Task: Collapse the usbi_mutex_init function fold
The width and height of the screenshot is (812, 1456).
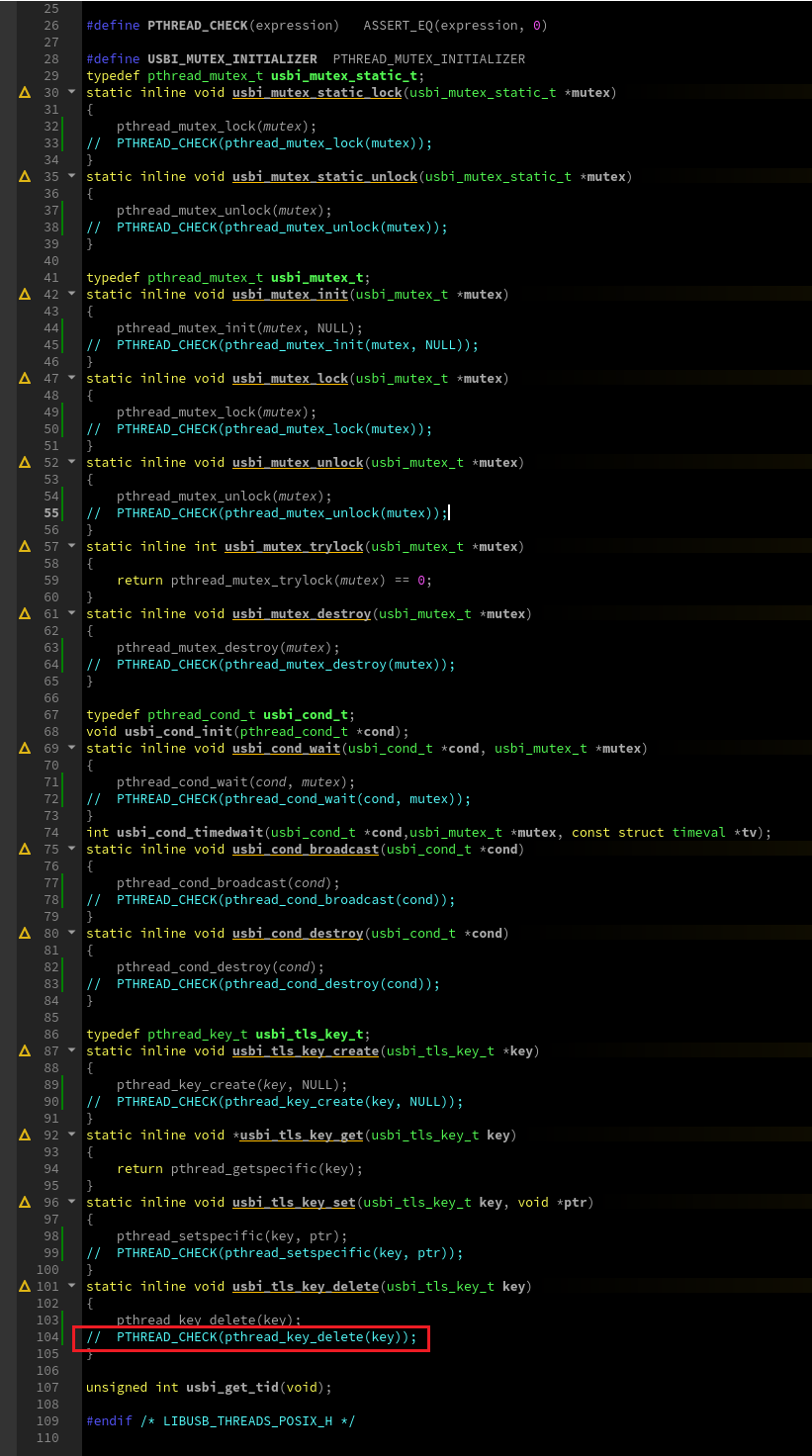Action: [x=71, y=295]
